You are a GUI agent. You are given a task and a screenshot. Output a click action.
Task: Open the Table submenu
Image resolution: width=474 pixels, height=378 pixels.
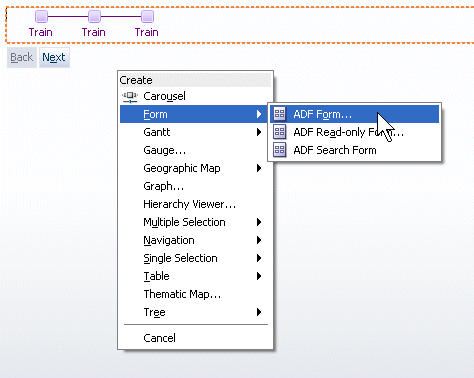(194, 276)
